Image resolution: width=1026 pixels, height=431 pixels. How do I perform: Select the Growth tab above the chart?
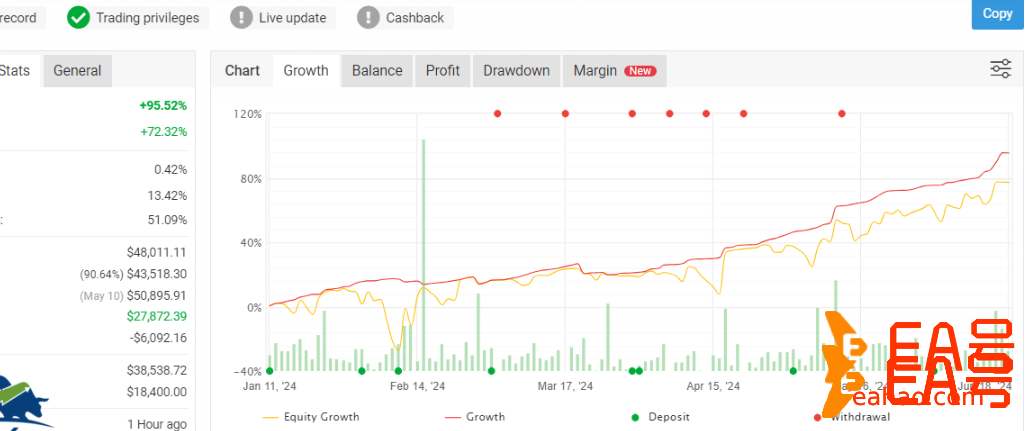306,71
